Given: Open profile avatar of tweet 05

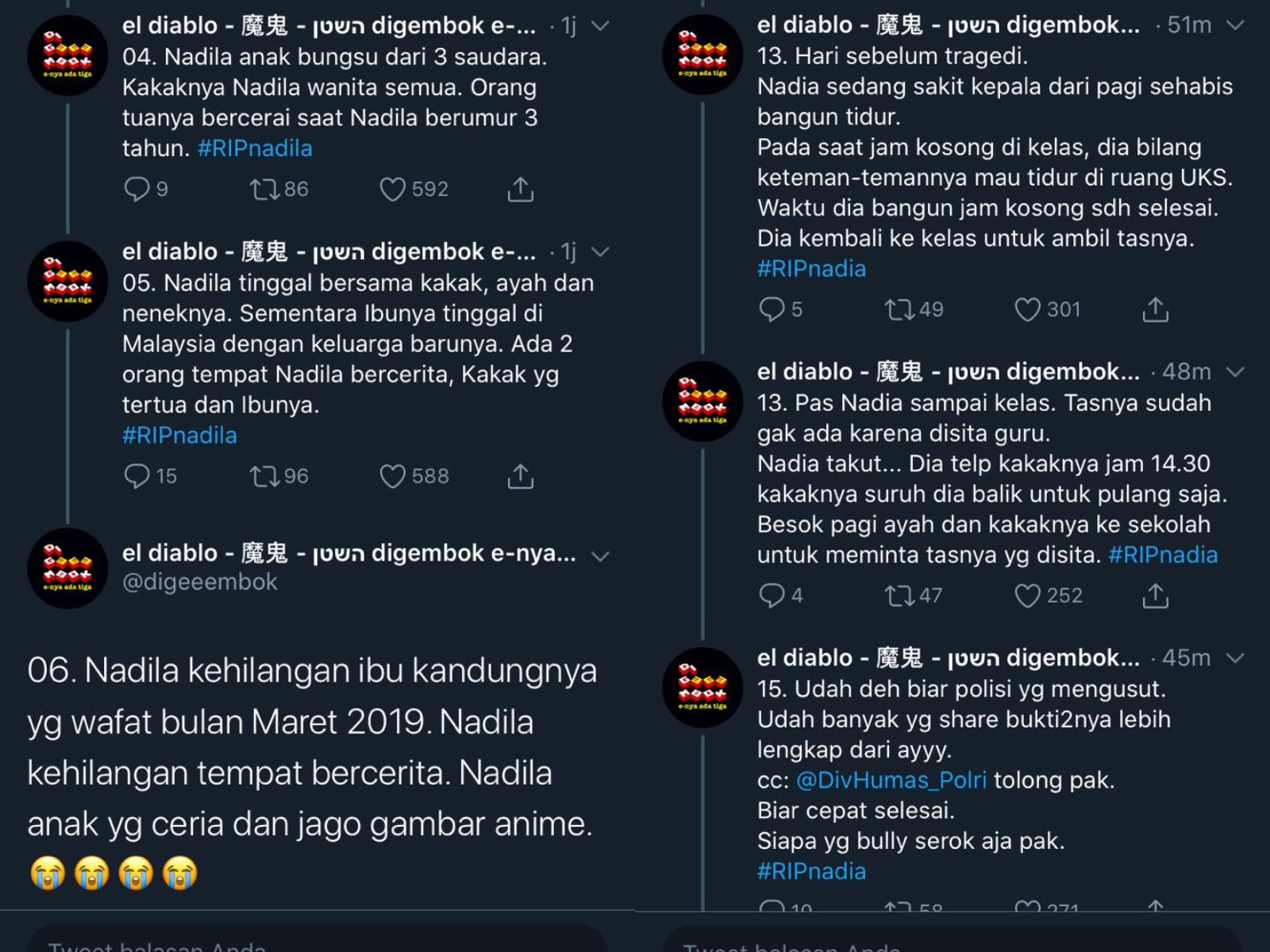Looking at the screenshot, I should pos(67,282).
